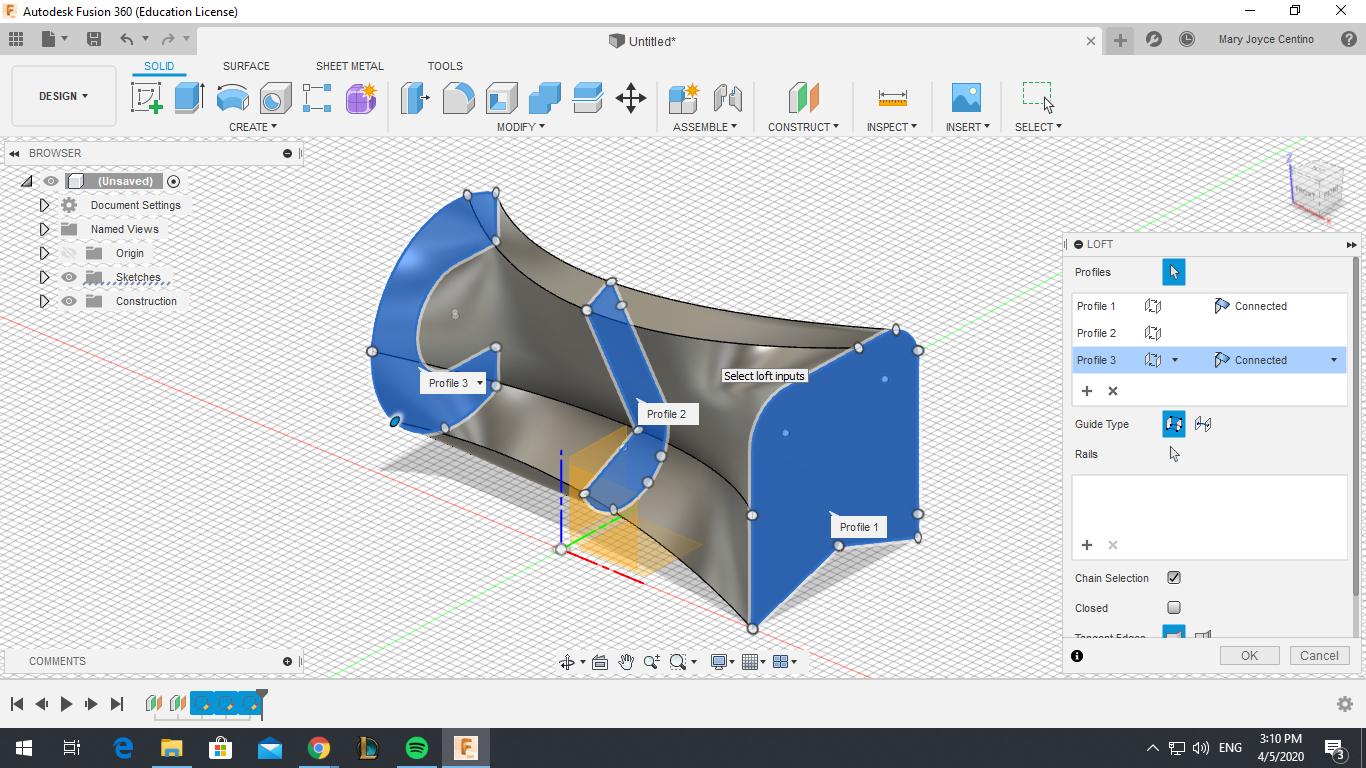1366x768 pixels.
Task: Uncheck the Chain Selection checkbox
Action: pos(1173,577)
